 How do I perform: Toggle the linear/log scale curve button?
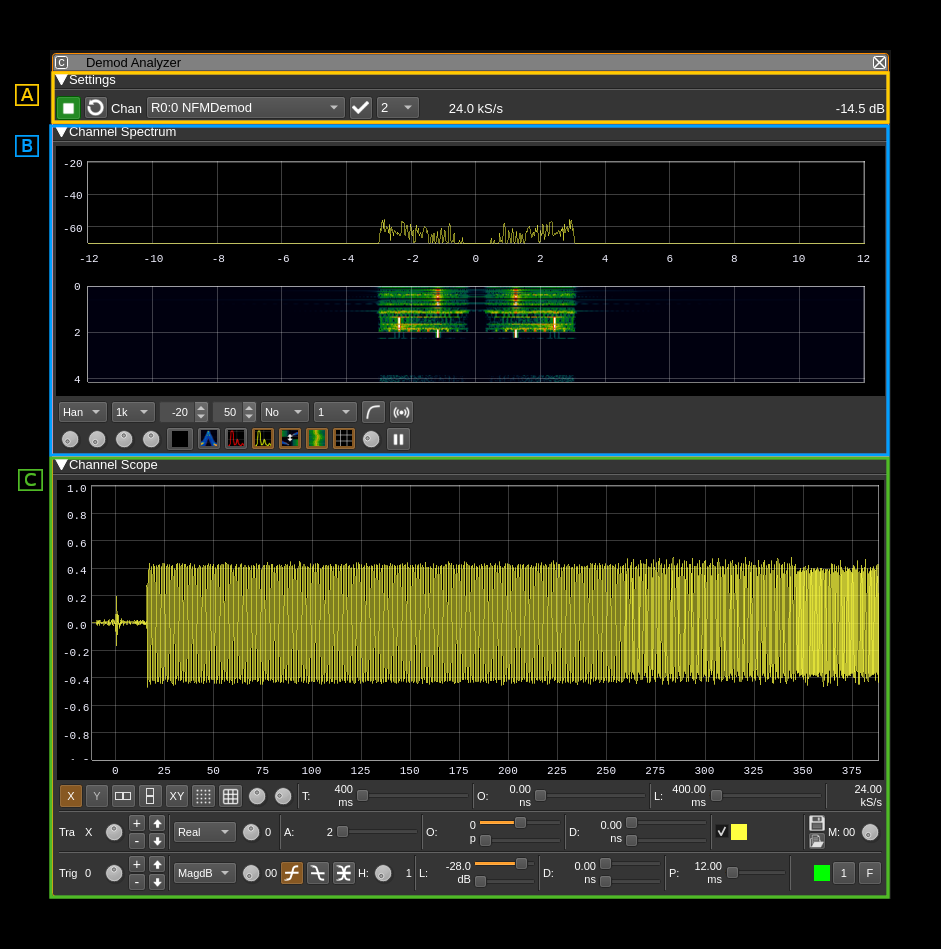coord(373,412)
